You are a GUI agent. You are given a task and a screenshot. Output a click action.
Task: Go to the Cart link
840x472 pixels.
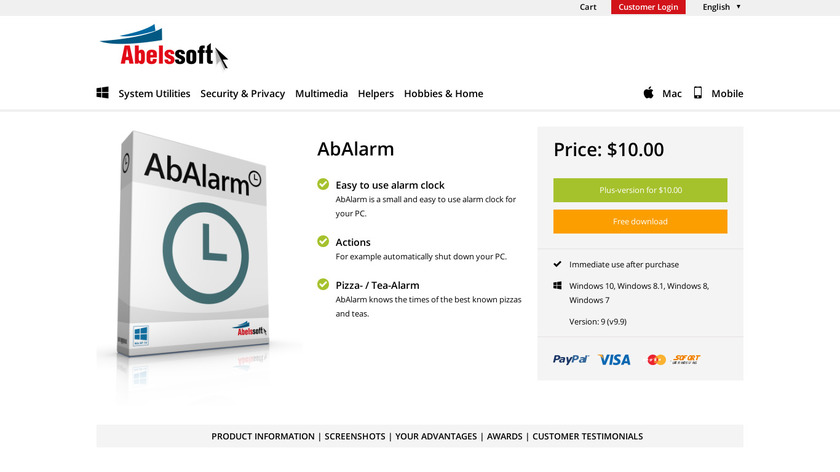[x=588, y=7]
